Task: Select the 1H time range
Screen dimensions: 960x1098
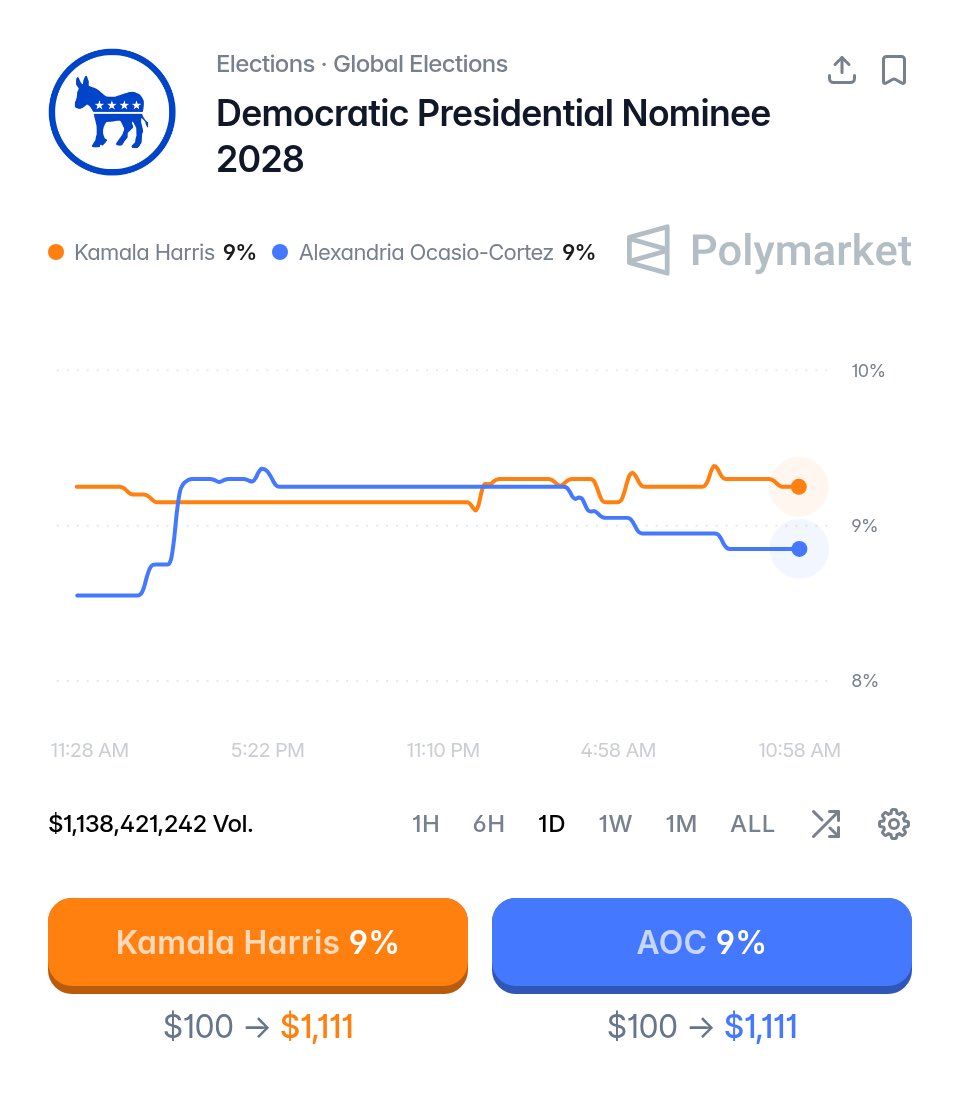Action: click(425, 824)
